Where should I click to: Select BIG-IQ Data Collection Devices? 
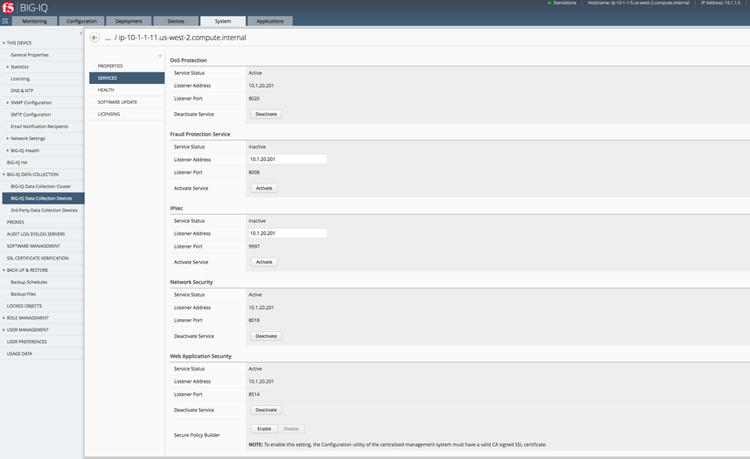(x=43, y=198)
